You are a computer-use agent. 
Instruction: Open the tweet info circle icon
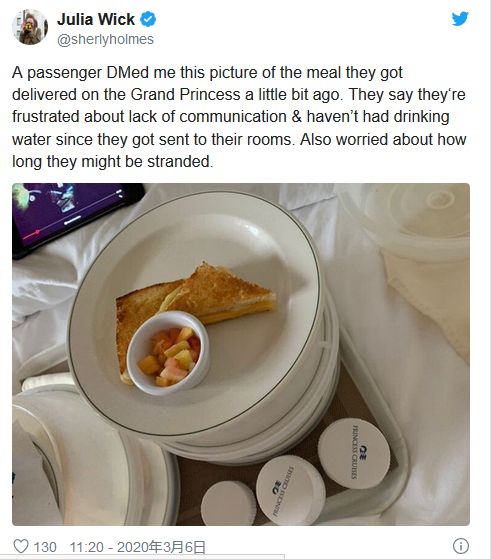(461, 546)
